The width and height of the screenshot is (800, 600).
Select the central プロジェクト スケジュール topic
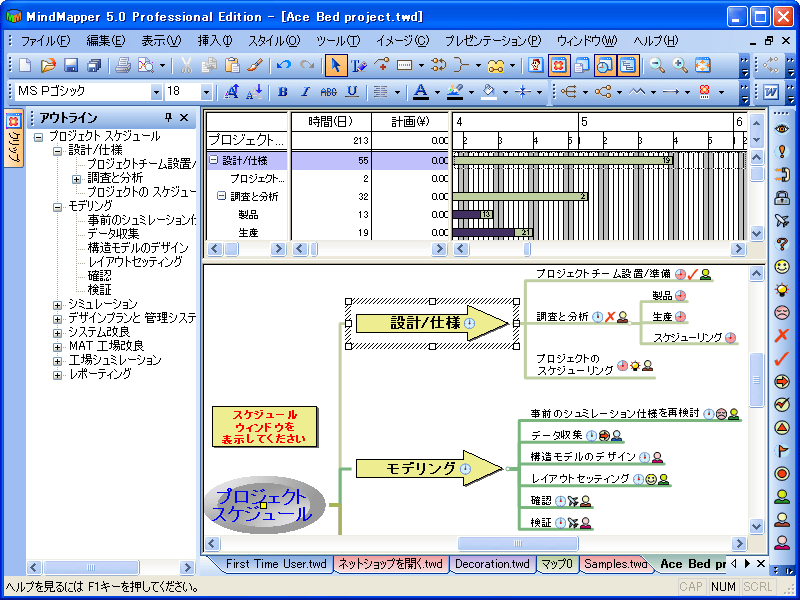pos(264,504)
